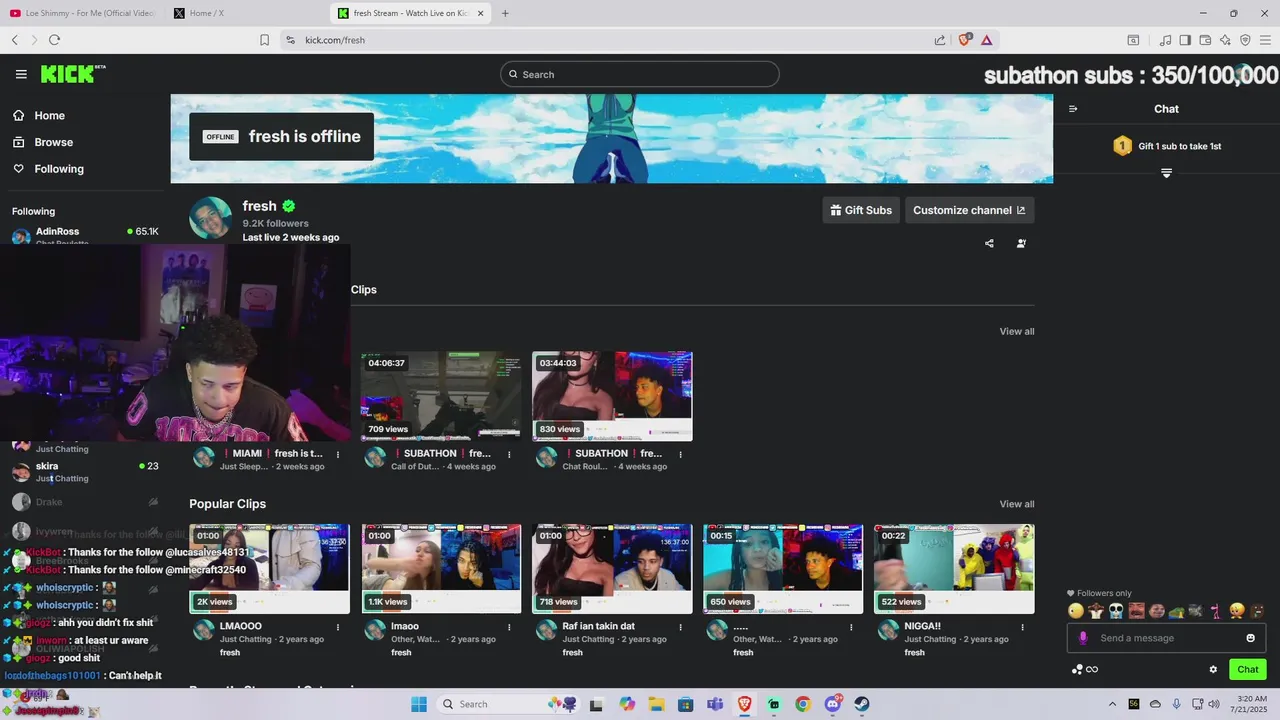1280x720 pixels.
Task: Open Brave Shields lion icon
Action: pos(965,40)
